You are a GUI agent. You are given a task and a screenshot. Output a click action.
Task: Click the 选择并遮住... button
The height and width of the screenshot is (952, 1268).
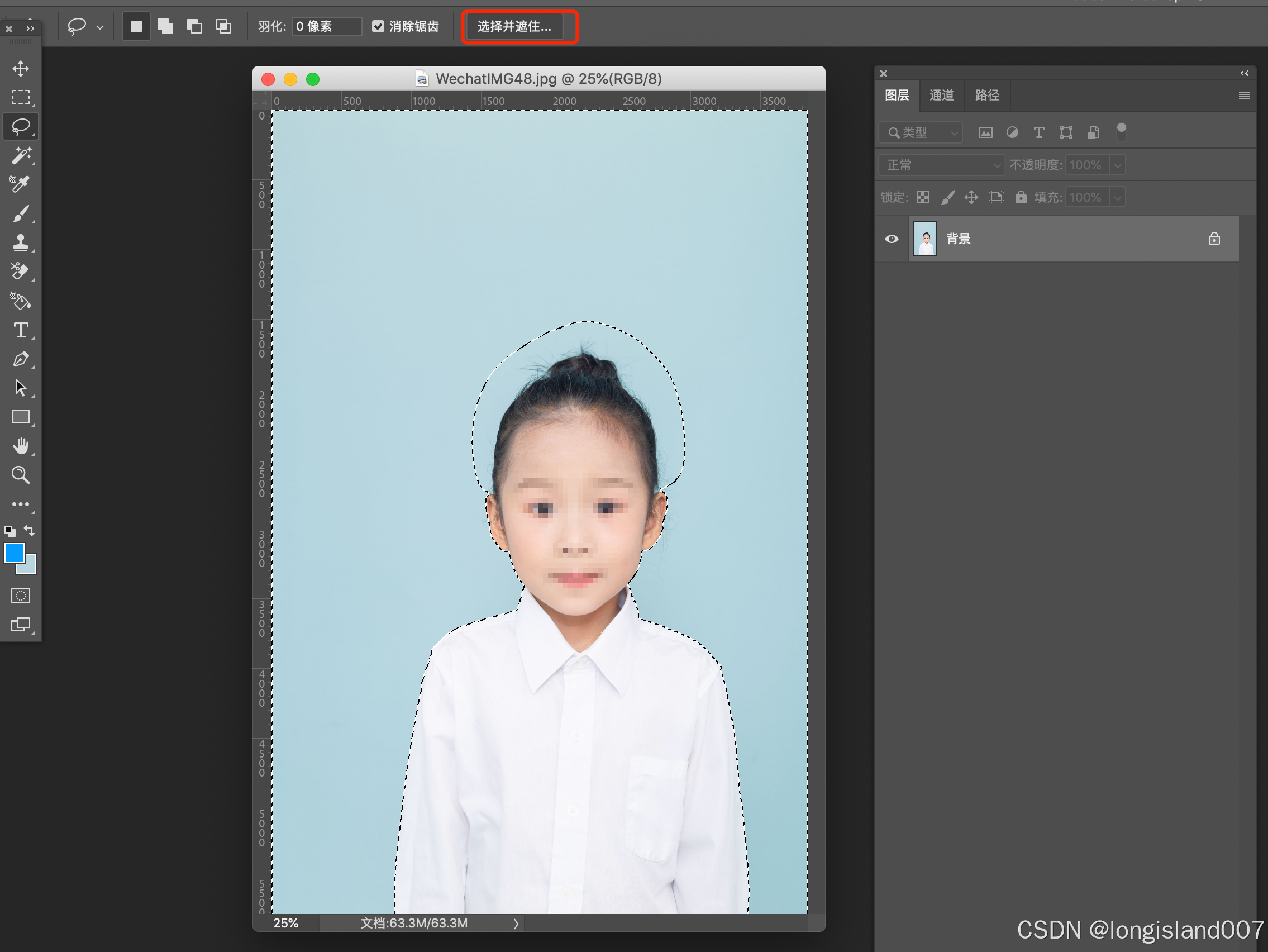[514, 26]
